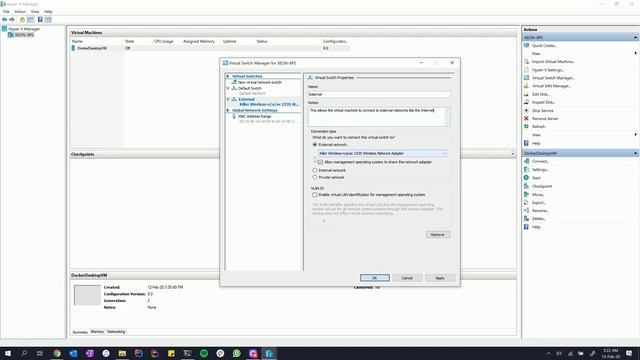Click Cancel in Virtual Switch Manager
The width and height of the screenshot is (640, 360).
[x=407, y=278]
